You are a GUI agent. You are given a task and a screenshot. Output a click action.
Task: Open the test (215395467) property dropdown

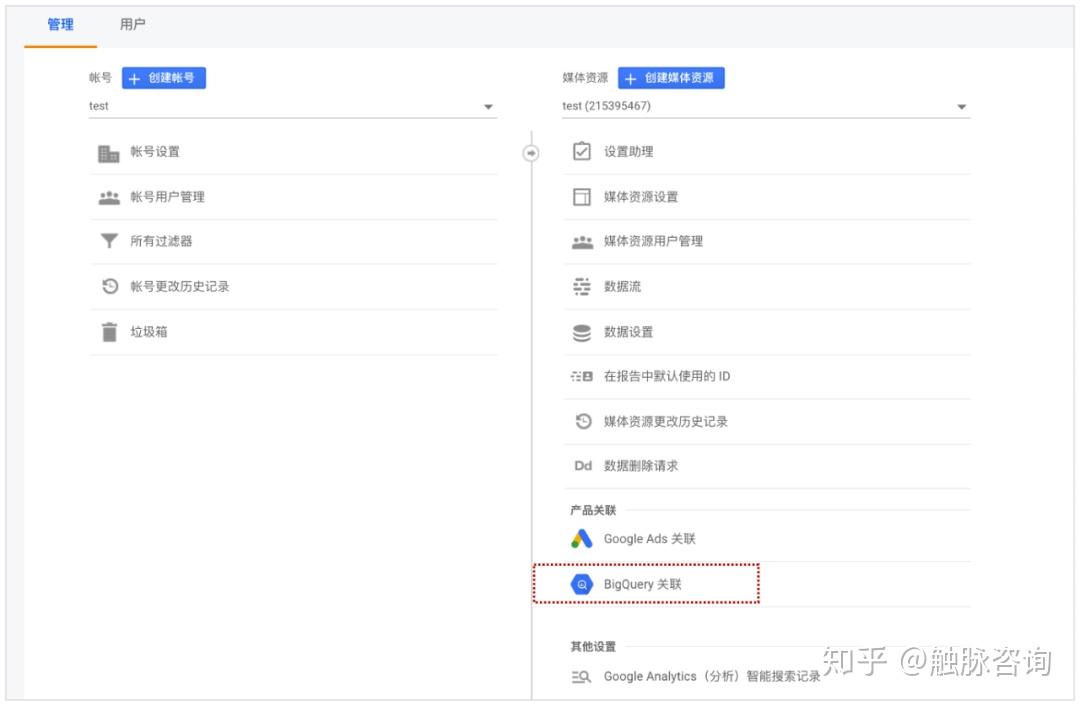[961, 106]
